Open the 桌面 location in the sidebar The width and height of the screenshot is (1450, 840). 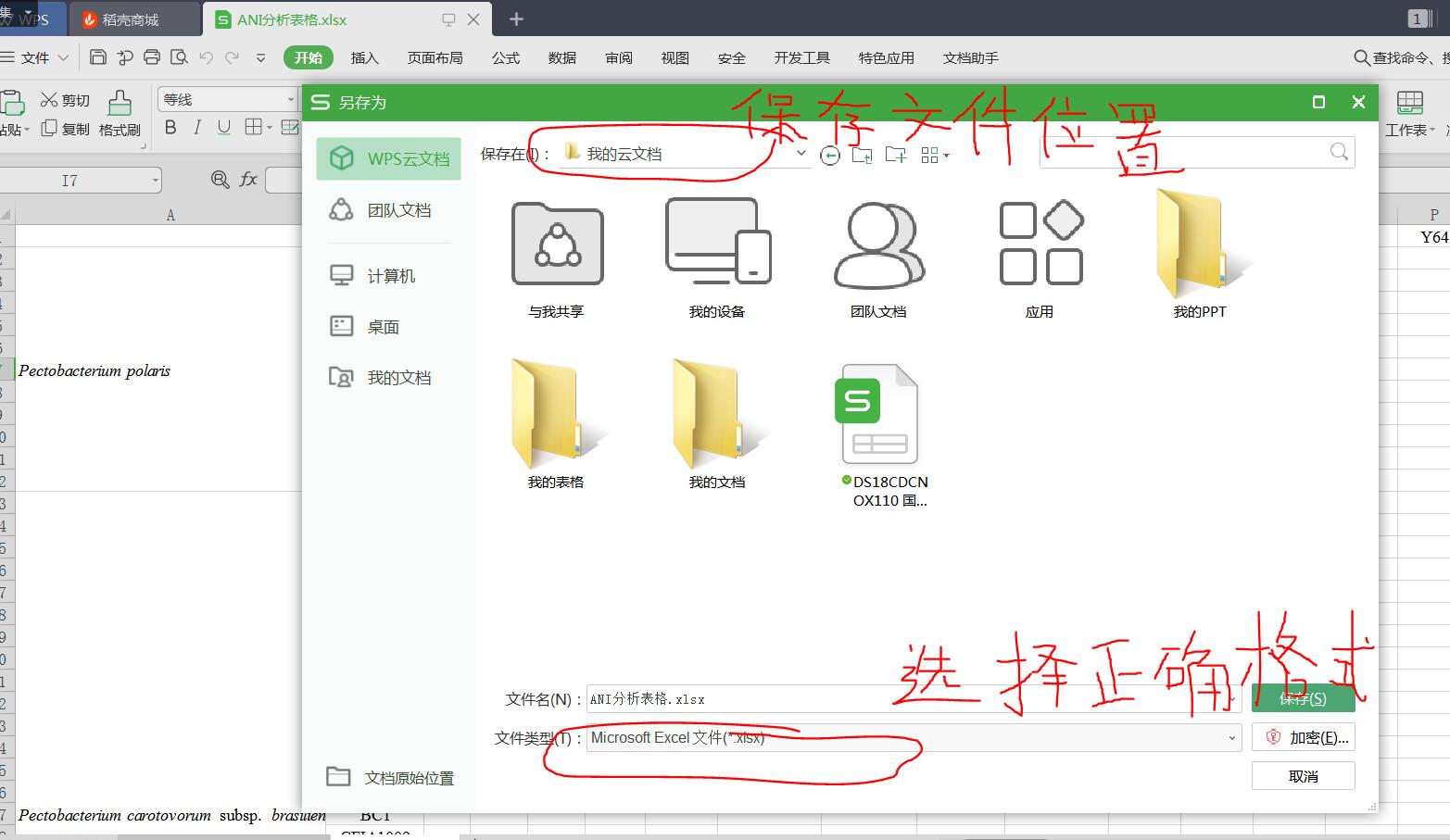(x=381, y=326)
